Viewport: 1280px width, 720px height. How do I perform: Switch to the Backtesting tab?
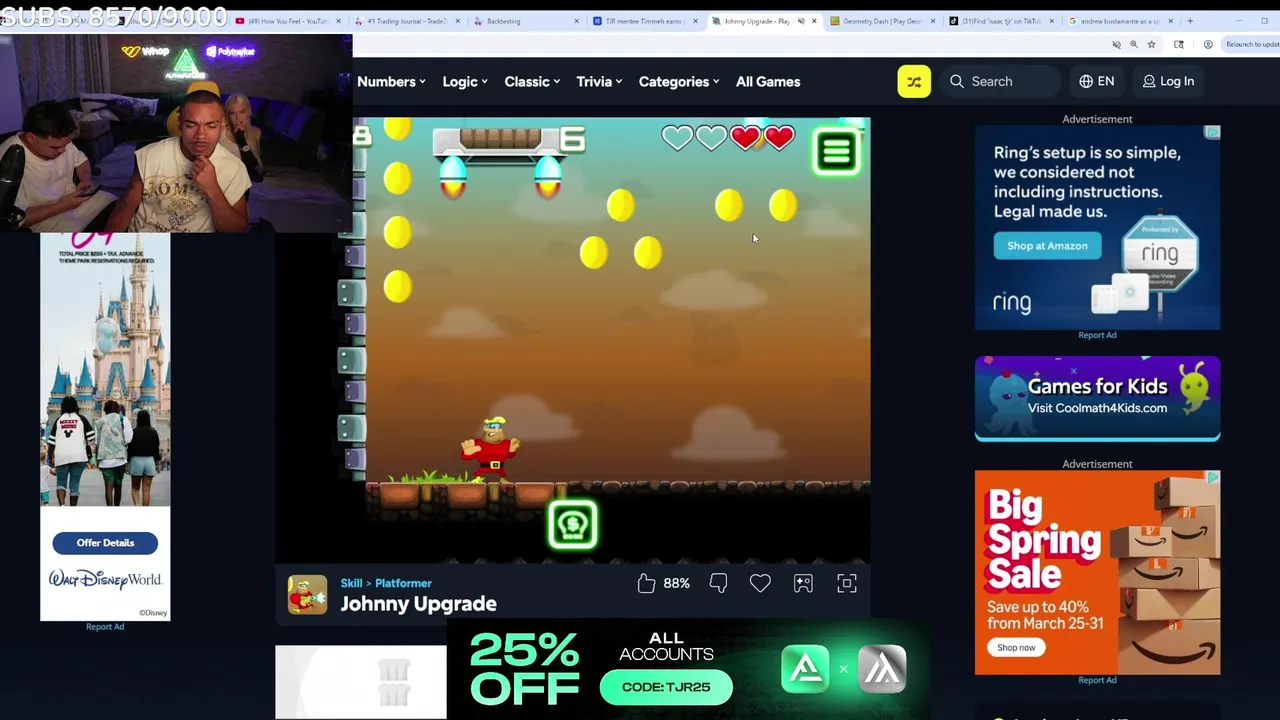[525, 21]
